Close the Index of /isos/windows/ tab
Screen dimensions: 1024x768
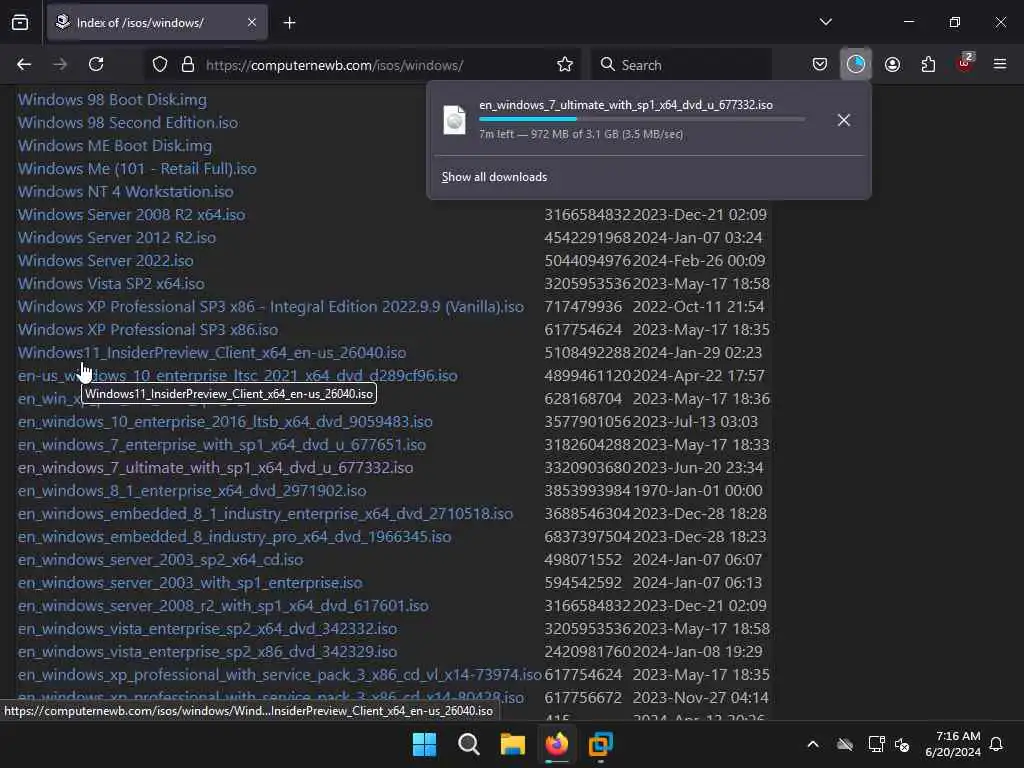[x=251, y=22]
